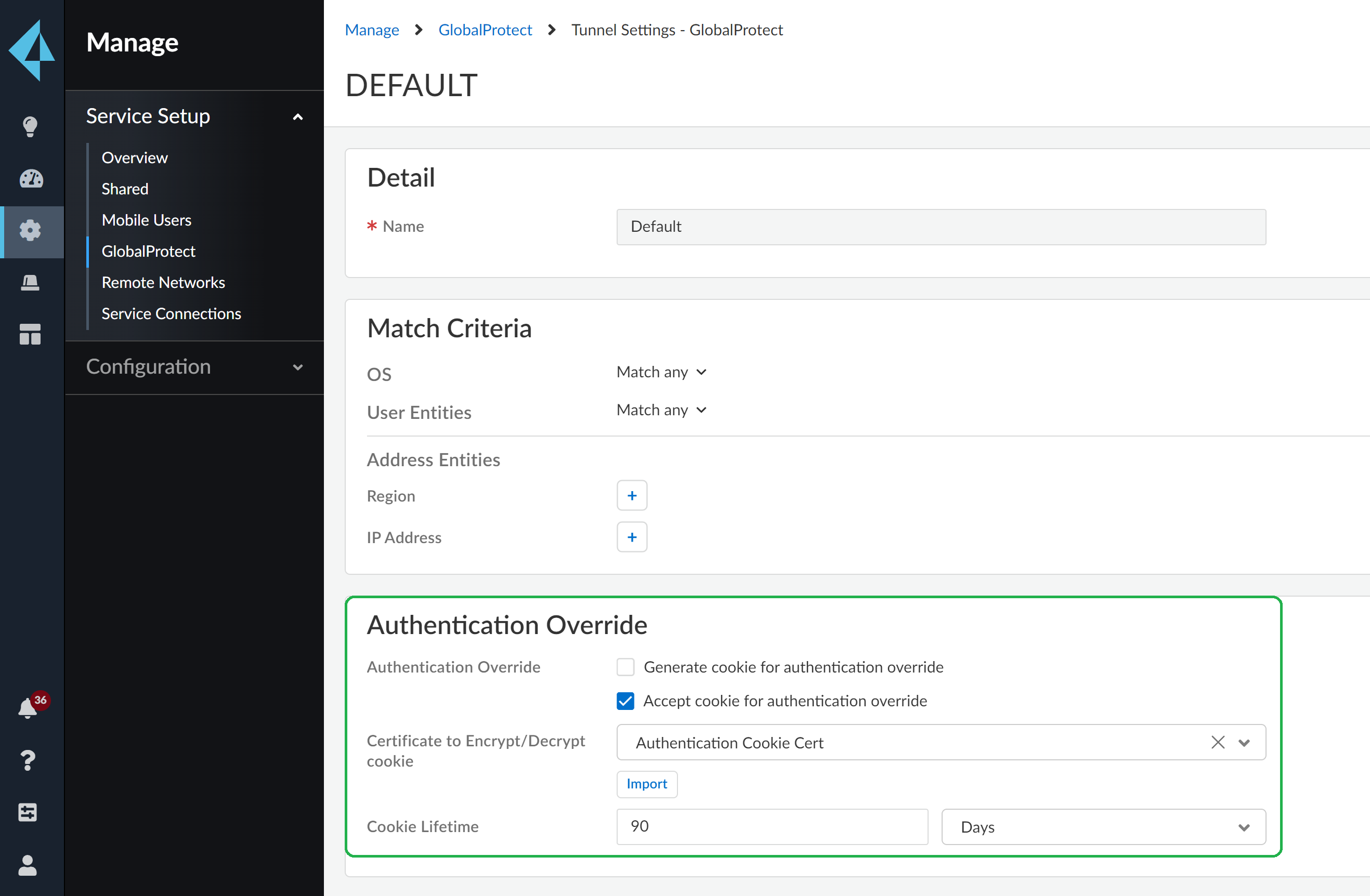The image size is (1370, 896).
Task: Open the Settings preferences icon near bottom
Action: tap(28, 812)
